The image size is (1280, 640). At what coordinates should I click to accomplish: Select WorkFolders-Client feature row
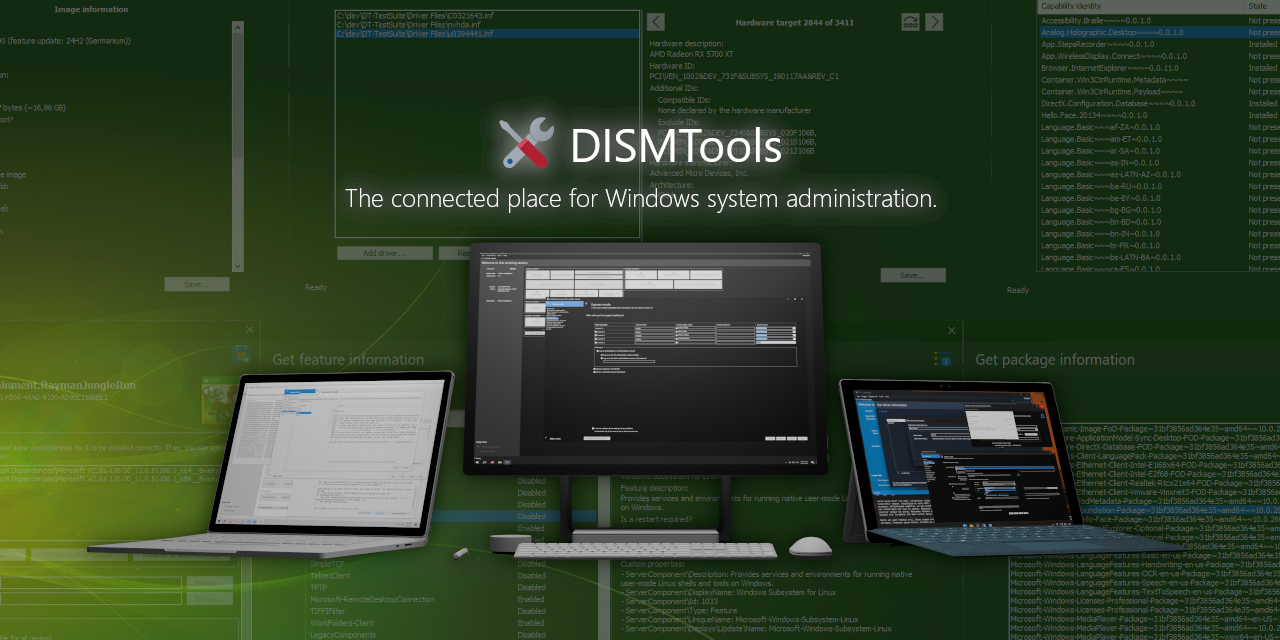coord(430,623)
